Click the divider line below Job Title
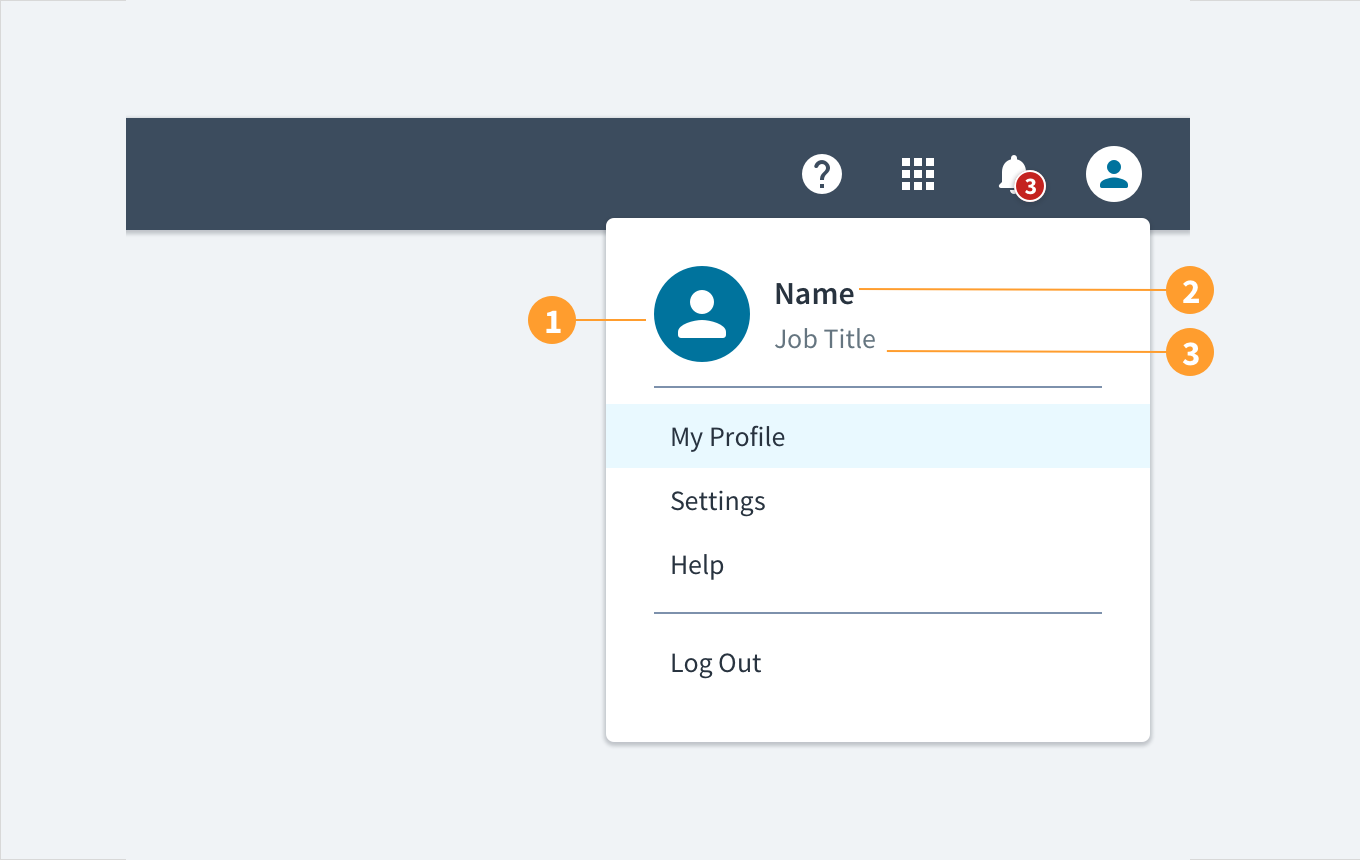The height and width of the screenshot is (860, 1360). click(877, 386)
